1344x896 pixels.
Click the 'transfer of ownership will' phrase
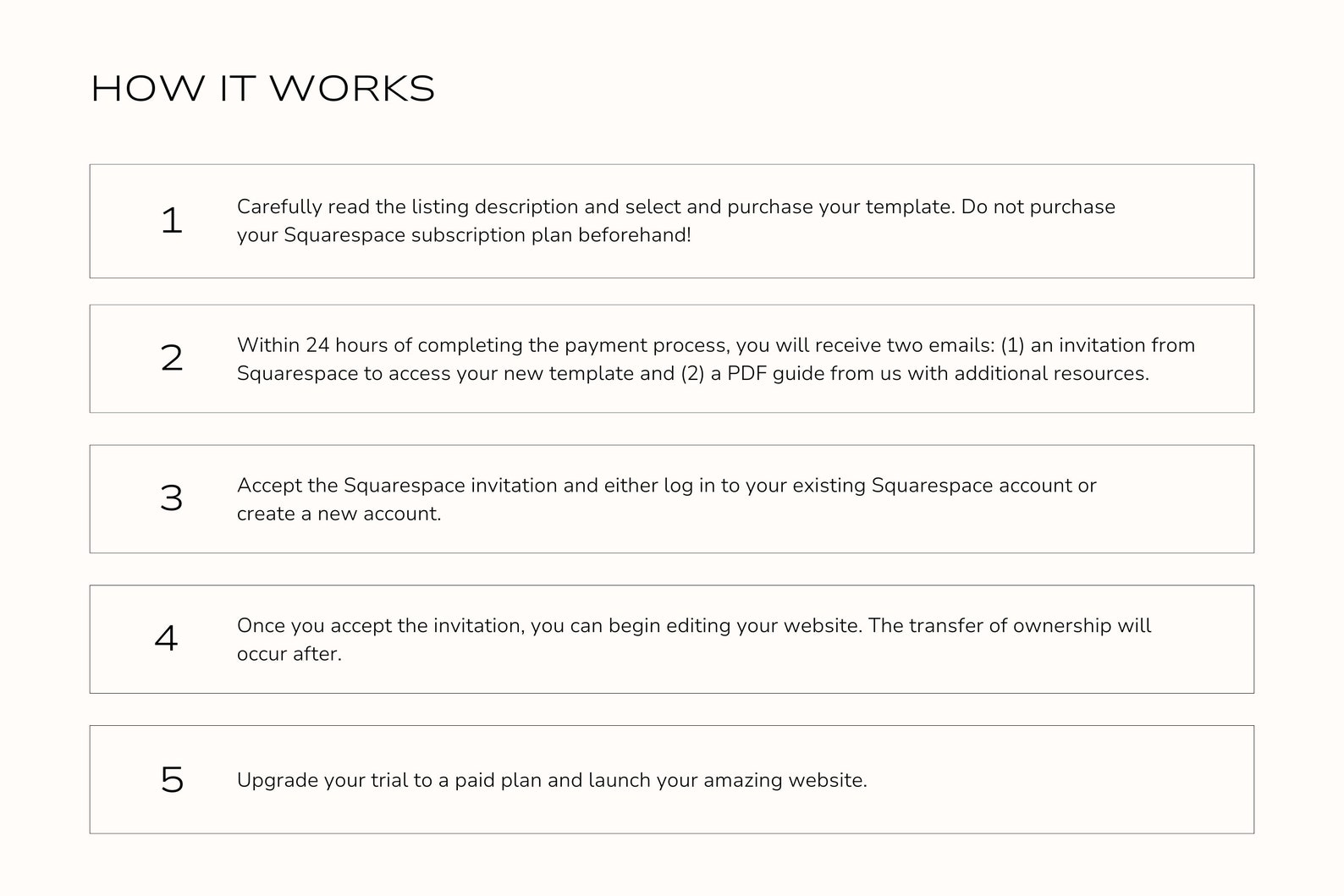point(1028,626)
